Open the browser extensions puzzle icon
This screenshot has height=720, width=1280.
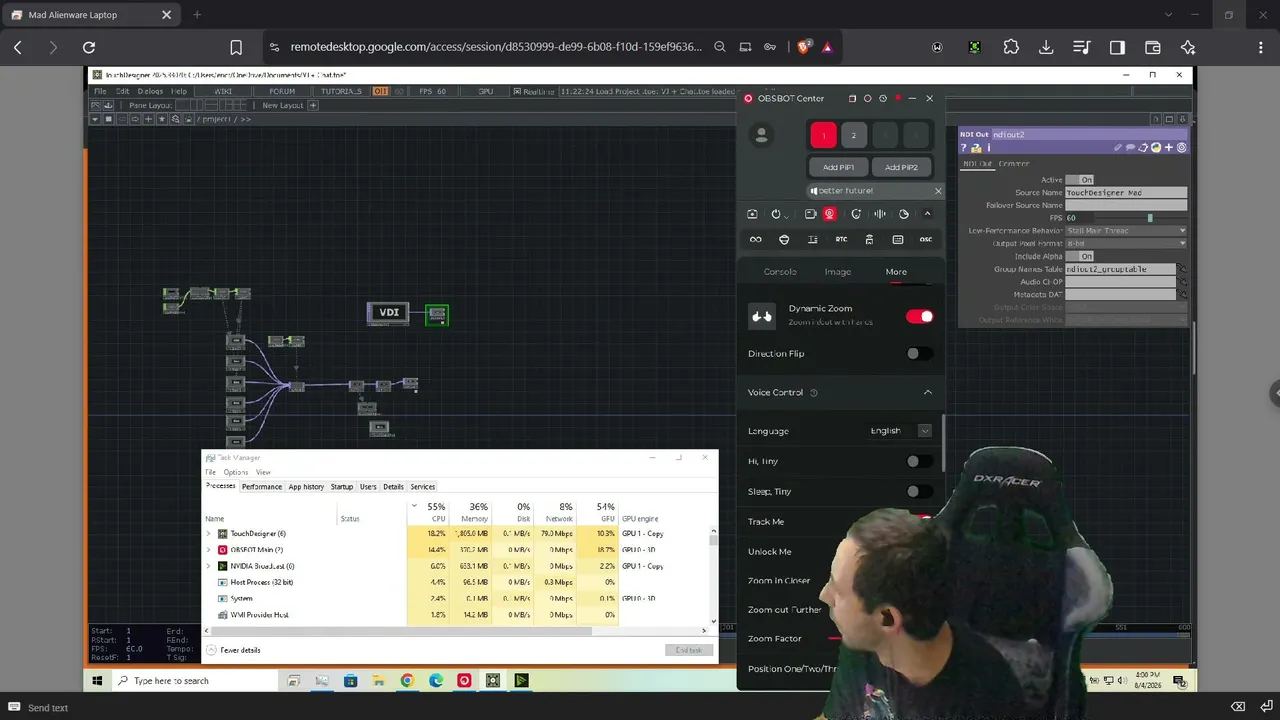point(1011,47)
